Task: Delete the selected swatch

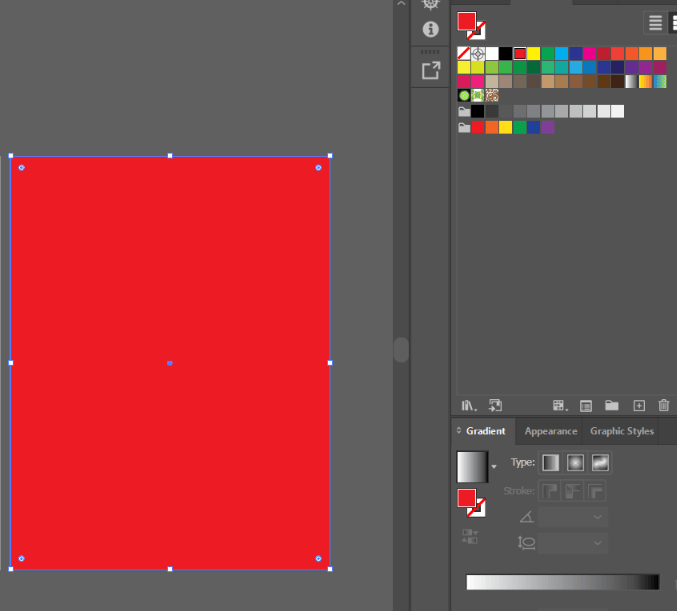Action: (x=664, y=405)
